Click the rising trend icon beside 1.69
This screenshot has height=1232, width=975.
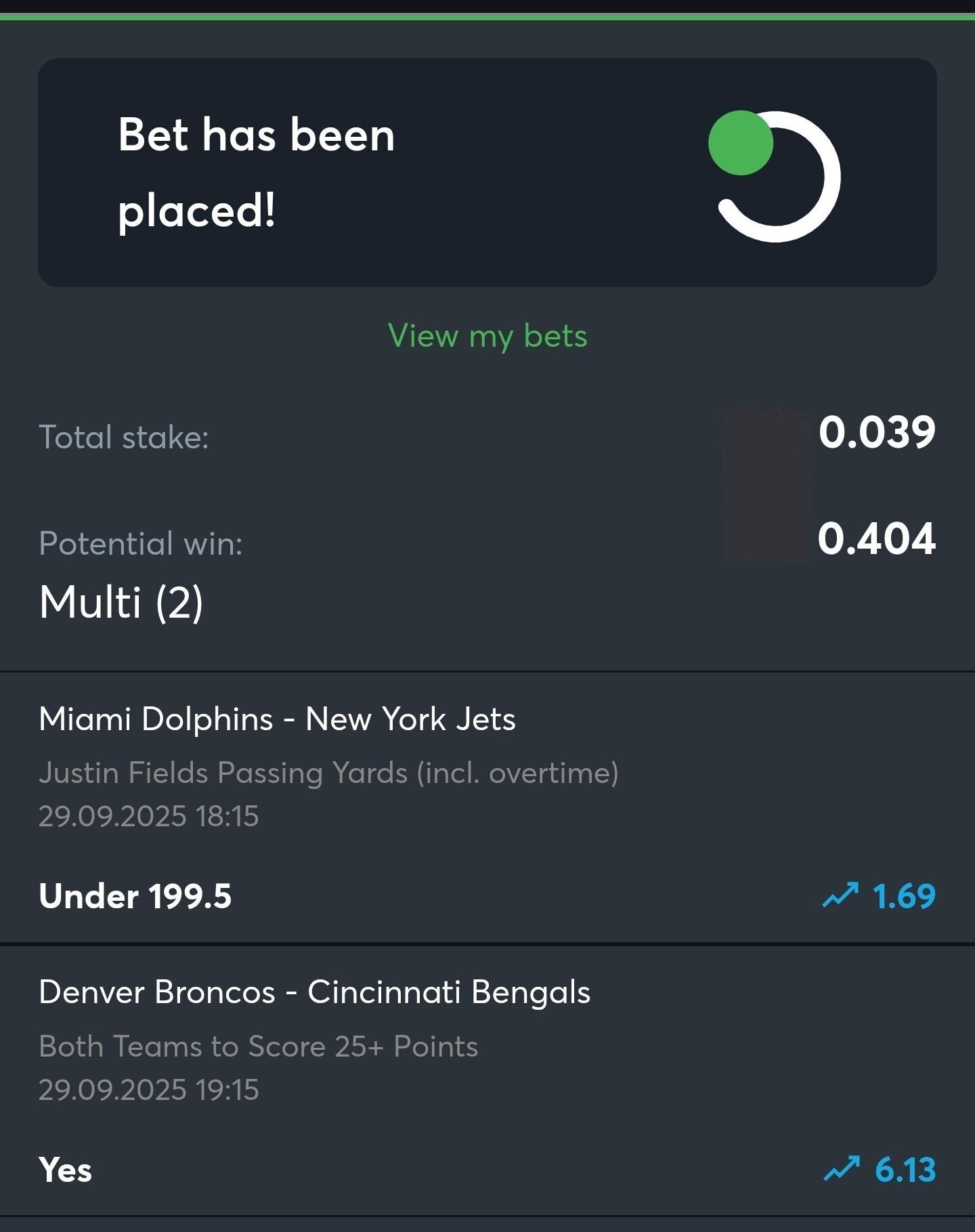coord(840,895)
